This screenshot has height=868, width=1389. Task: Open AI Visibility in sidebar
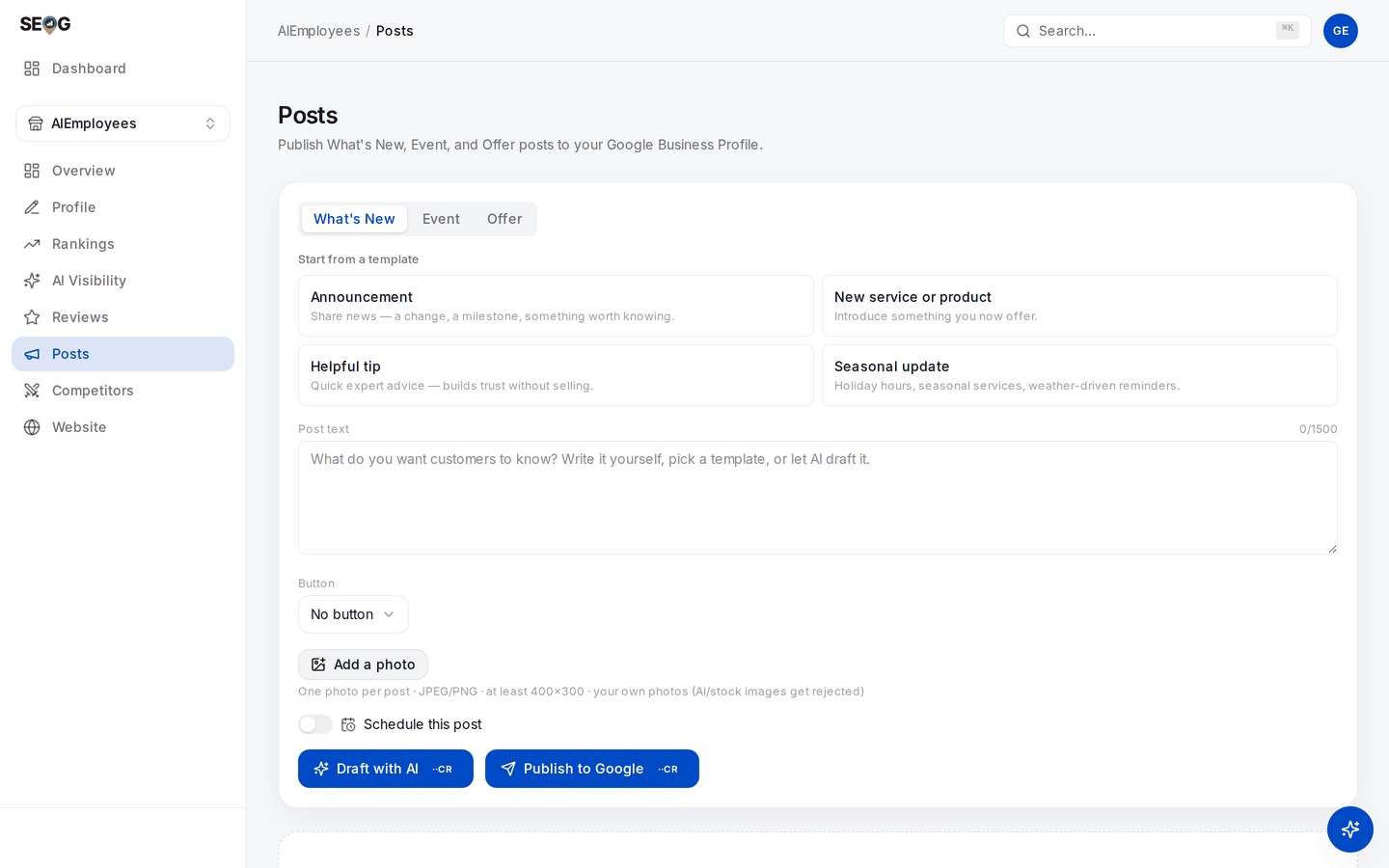123,281
